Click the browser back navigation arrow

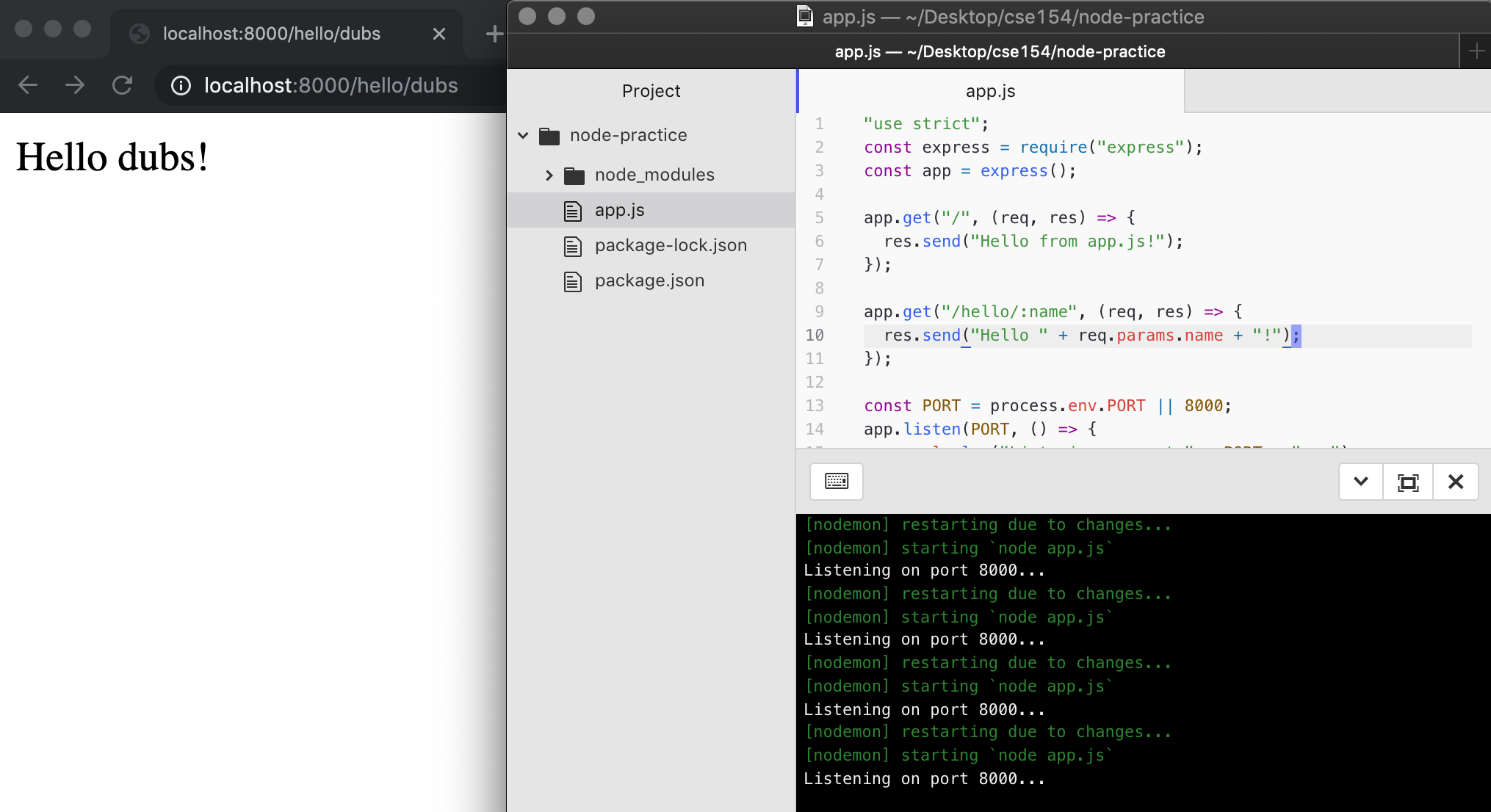(28, 85)
